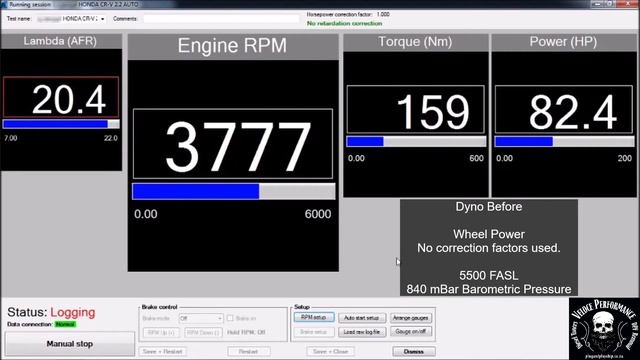Click the application icon in title bar
Screen dimensions: 640x360
pyautogui.click(x=4, y=4)
